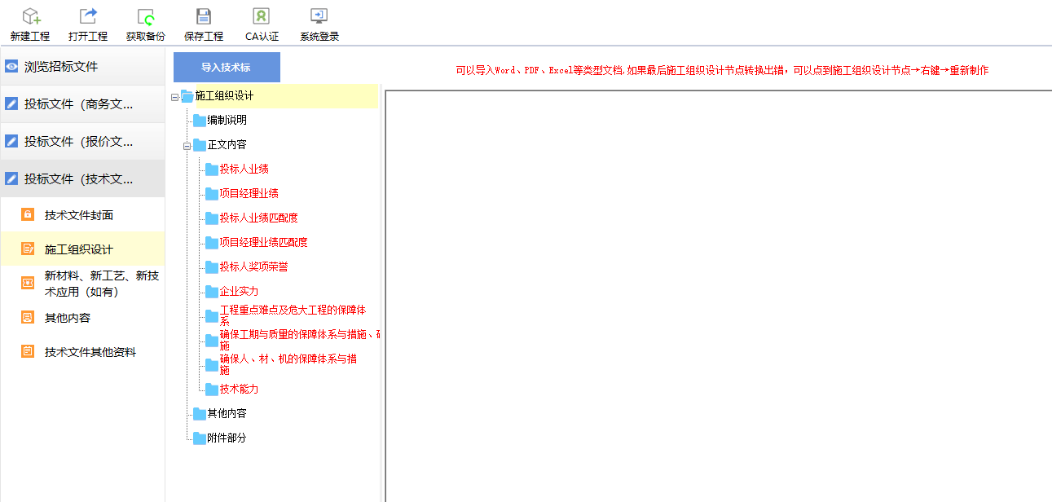This screenshot has height=502, width=1052.
Task: Open the CA认证 certification icon
Action: click(x=261, y=16)
